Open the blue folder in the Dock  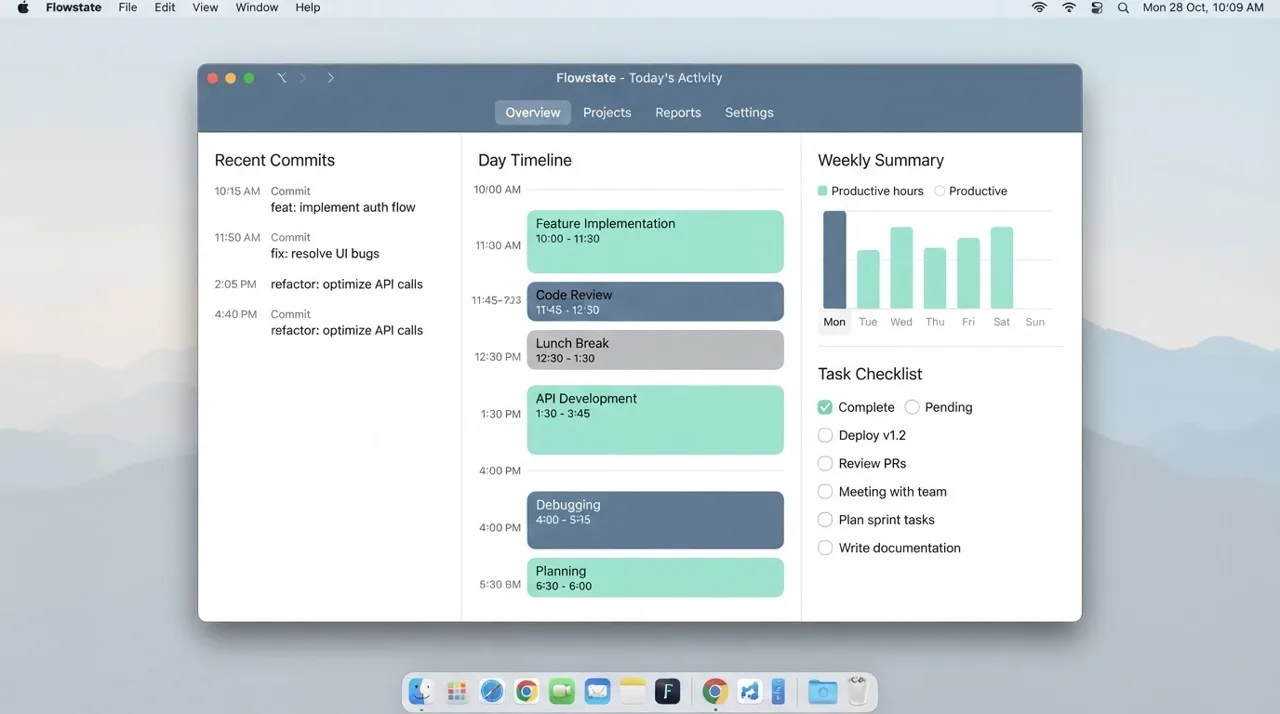tap(822, 691)
